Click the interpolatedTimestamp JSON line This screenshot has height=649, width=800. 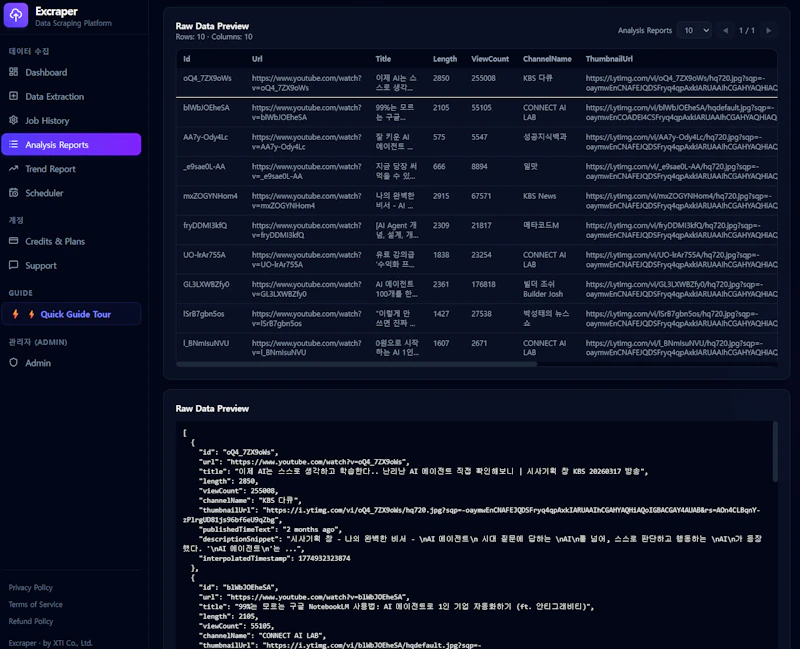coord(274,558)
